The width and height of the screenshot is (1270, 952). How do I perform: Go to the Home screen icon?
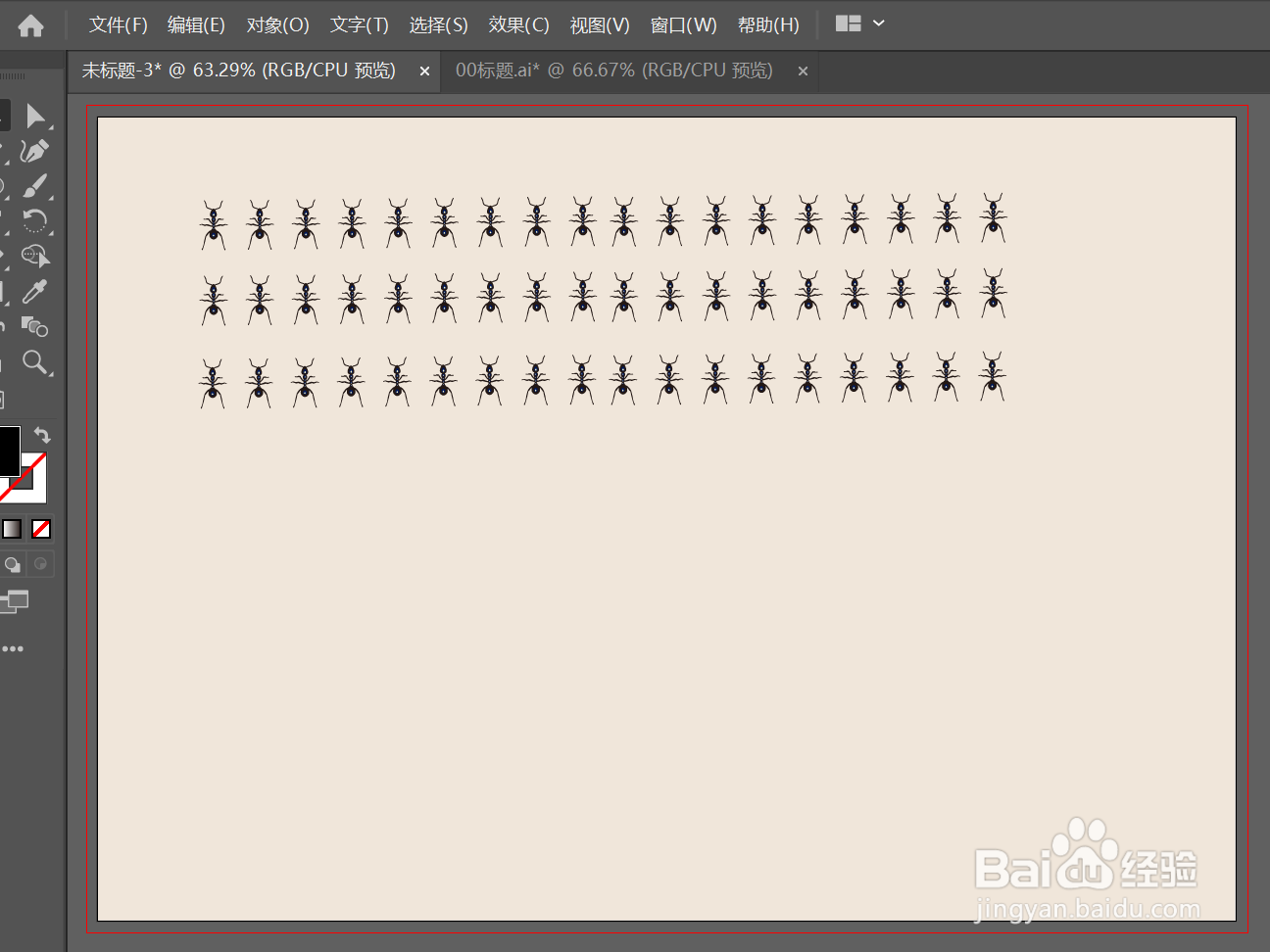[x=30, y=25]
